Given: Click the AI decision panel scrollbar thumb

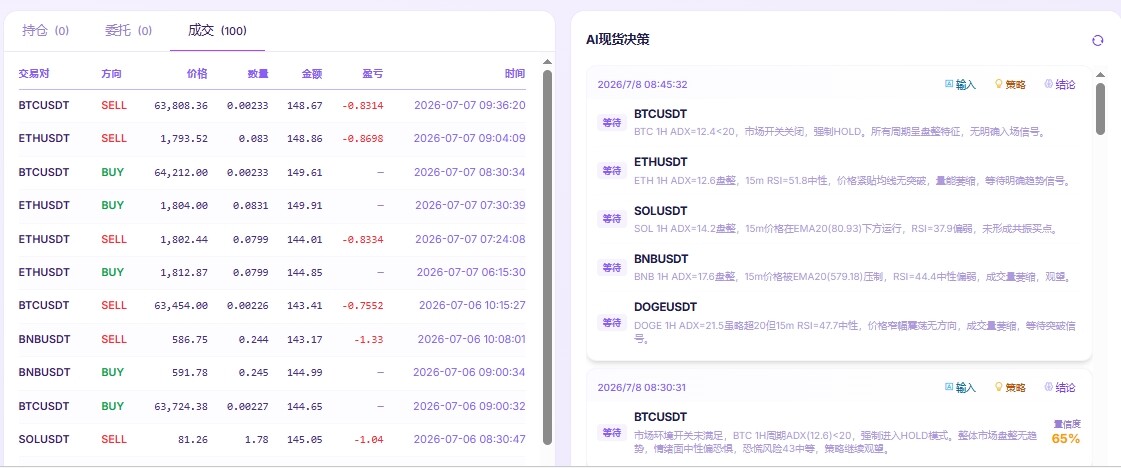Looking at the screenshot, I should coord(1100,109).
